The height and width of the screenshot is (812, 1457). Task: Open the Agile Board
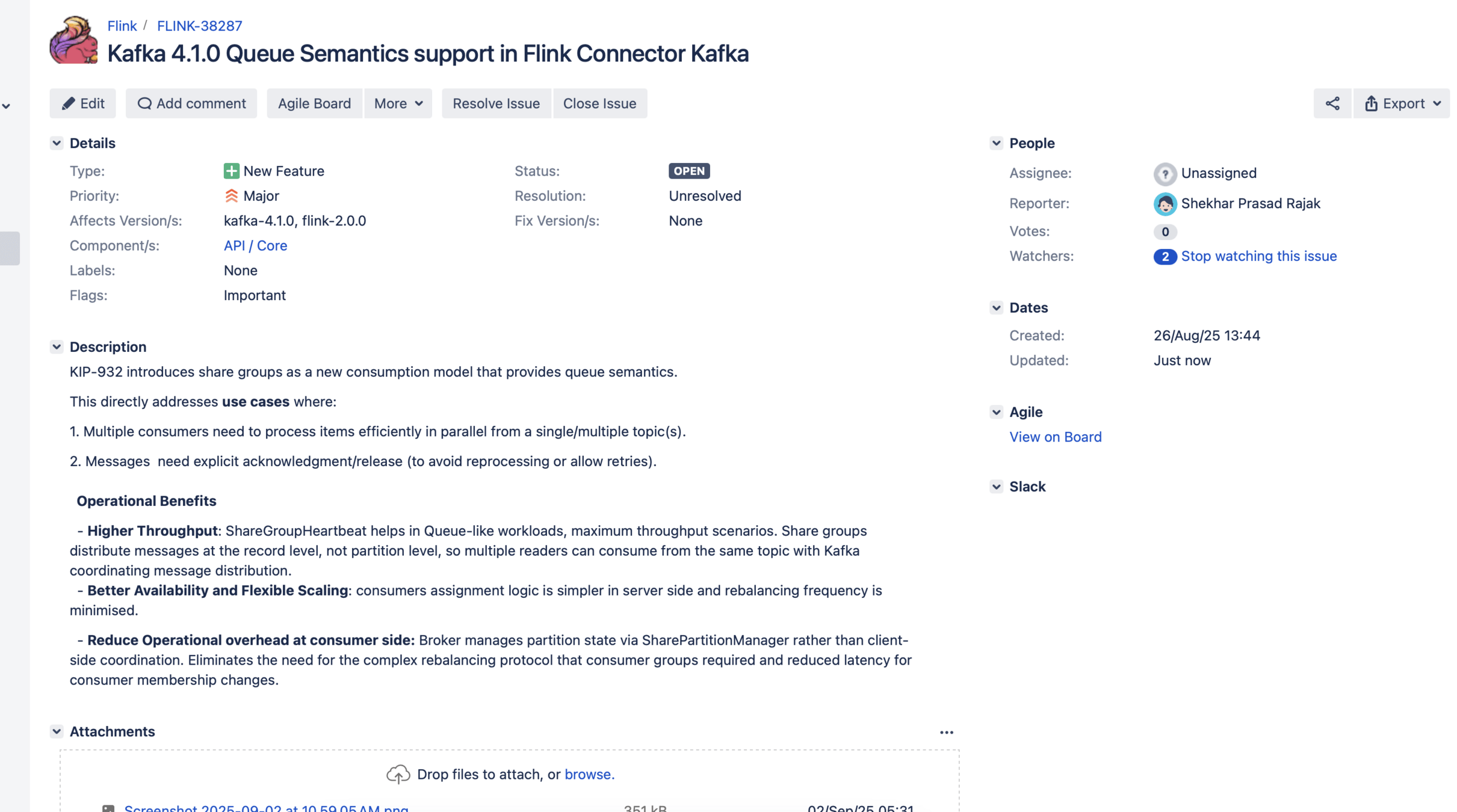314,103
